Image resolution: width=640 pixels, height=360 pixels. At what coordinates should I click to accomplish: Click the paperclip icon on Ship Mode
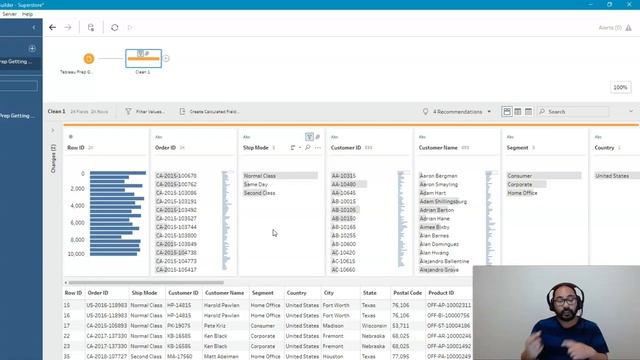tap(318, 137)
